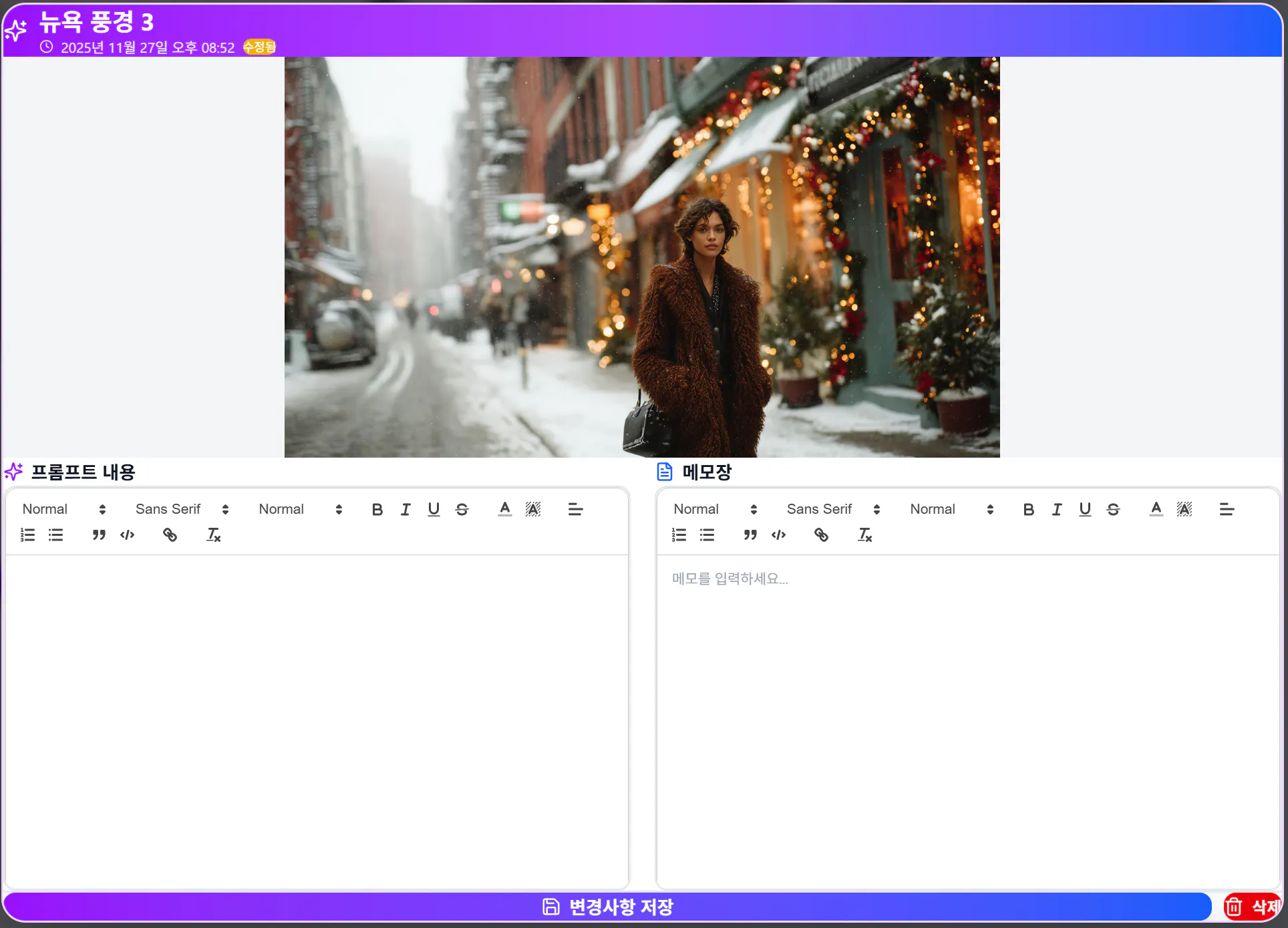Open the first Normal heading dropdown in the memo editor
Screen dimensions: 1288x928
point(715,510)
